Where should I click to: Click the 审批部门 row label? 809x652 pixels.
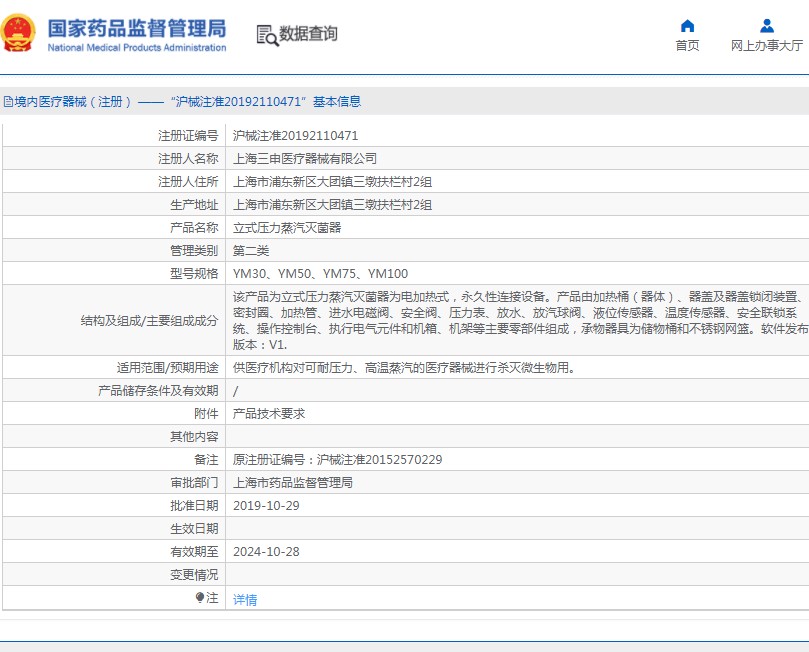(195, 483)
